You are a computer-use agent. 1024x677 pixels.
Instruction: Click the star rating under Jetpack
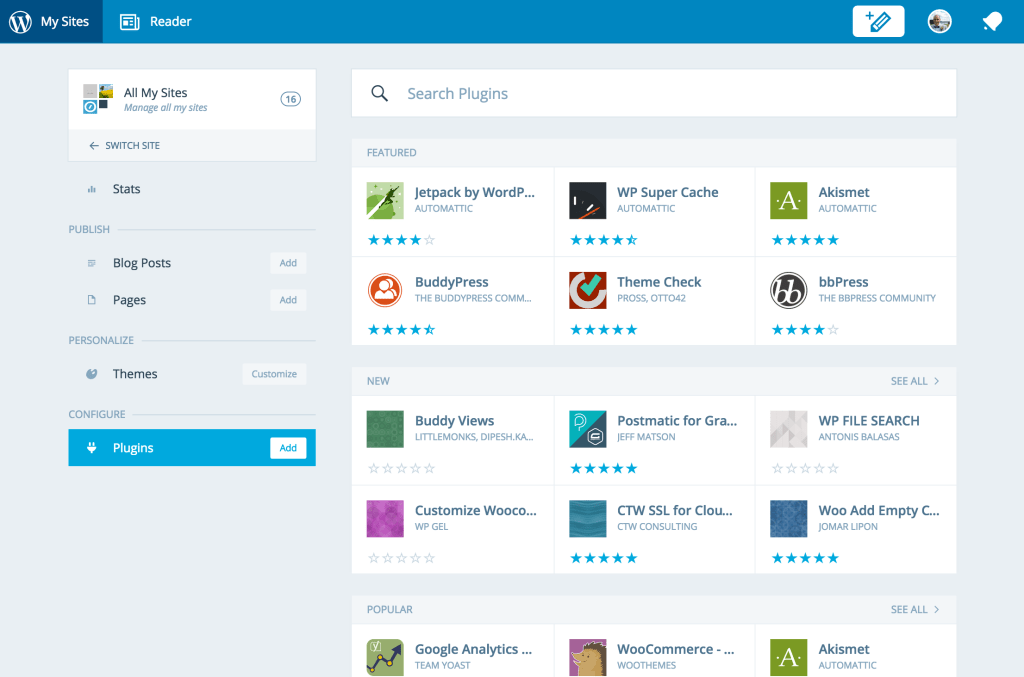pyautogui.click(x=401, y=240)
